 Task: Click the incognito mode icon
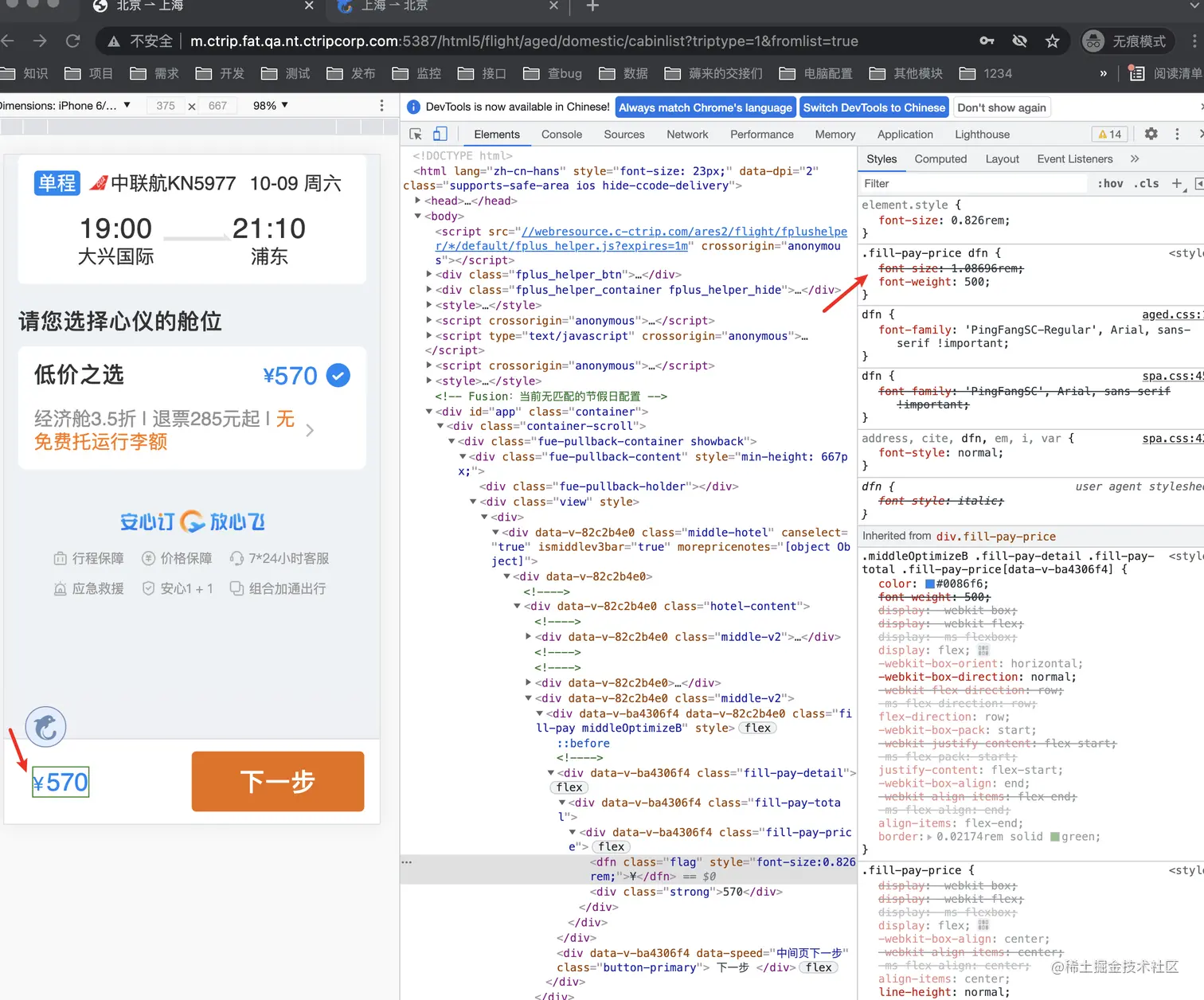coord(1094,41)
